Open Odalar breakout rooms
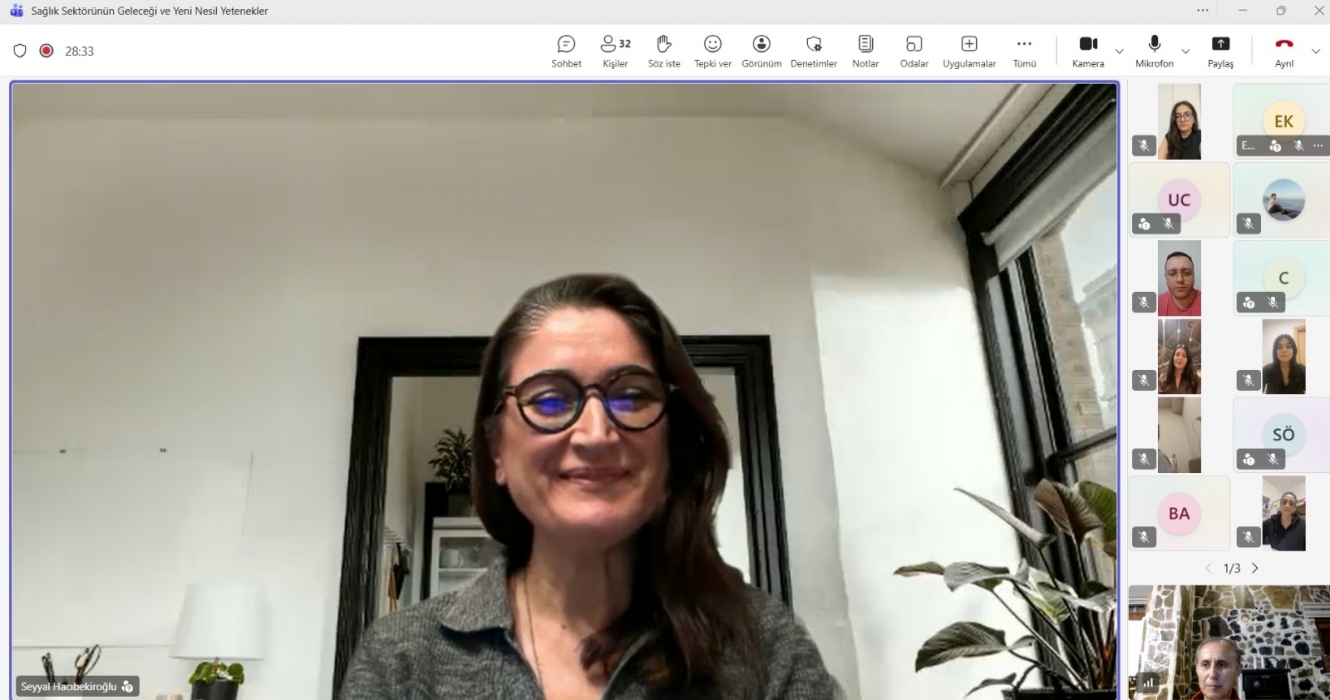The width and height of the screenshot is (1330, 700). click(x=914, y=51)
